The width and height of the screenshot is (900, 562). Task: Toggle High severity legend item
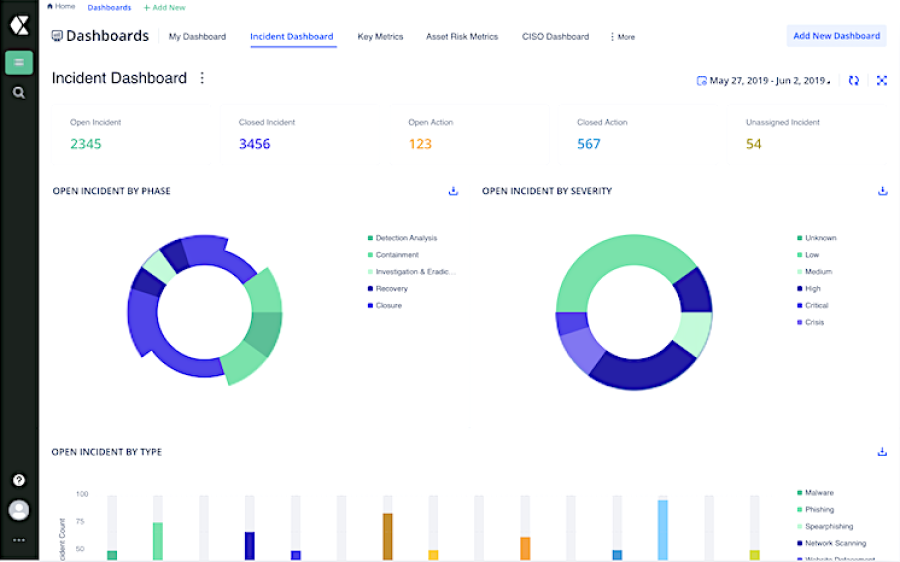pyautogui.click(x=809, y=289)
